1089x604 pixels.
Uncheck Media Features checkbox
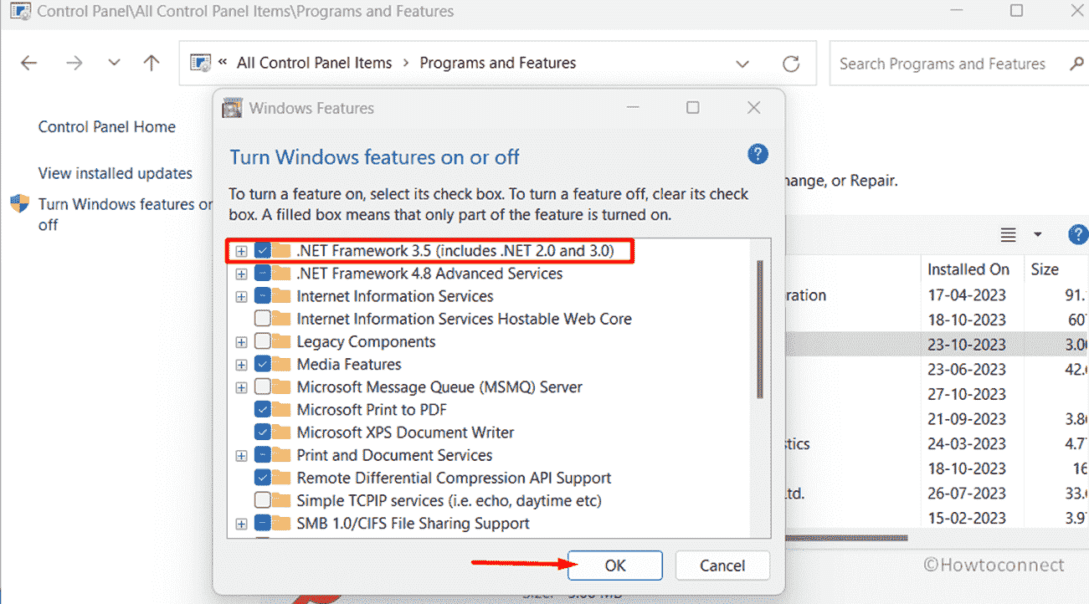pos(263,364)
